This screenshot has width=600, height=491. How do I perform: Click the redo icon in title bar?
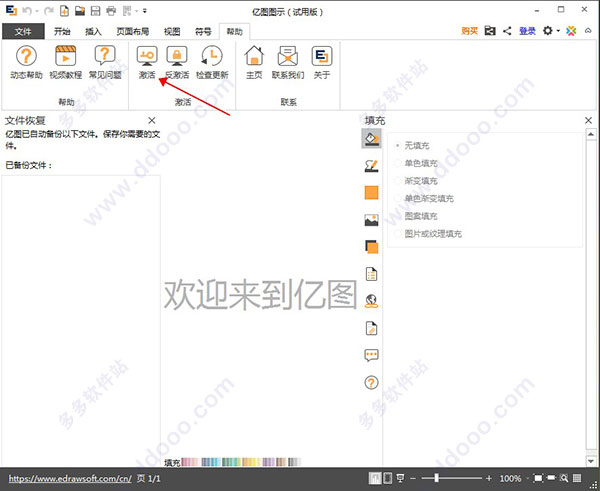coord(49,11)
